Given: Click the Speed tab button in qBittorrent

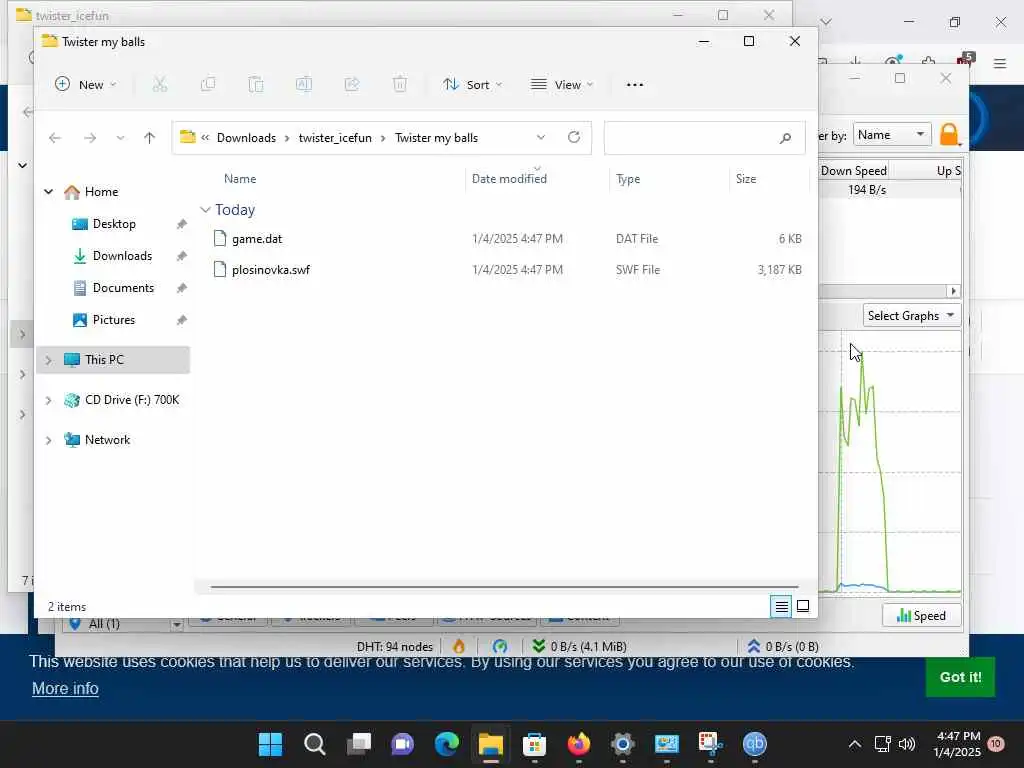Looking at the screenshot, I should [x=921, y=616].
